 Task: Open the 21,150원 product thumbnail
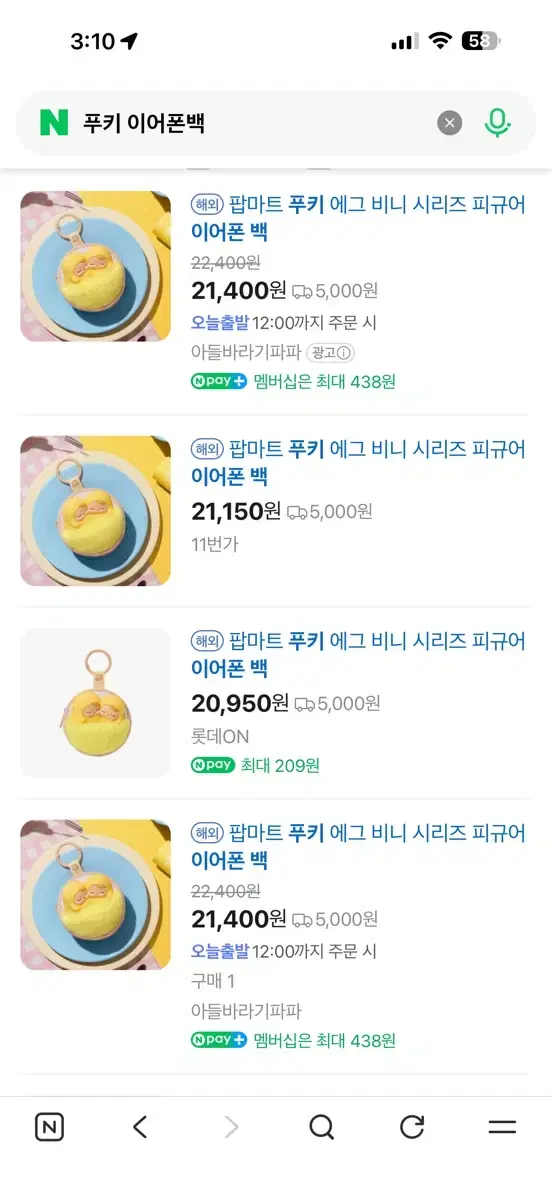[96, 511]
